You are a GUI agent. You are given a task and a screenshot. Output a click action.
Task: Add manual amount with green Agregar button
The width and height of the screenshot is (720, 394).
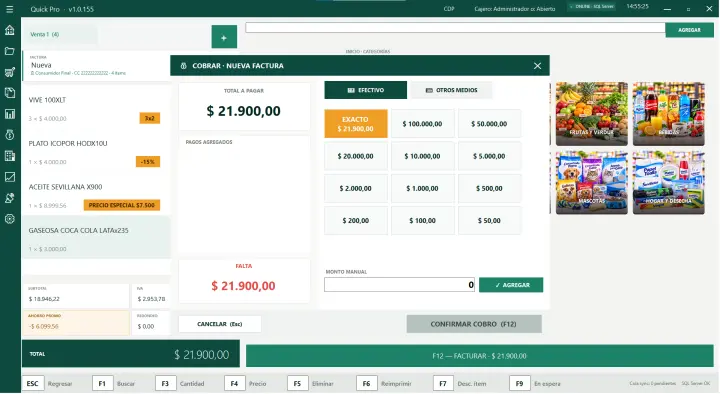[x=511, y=285]
